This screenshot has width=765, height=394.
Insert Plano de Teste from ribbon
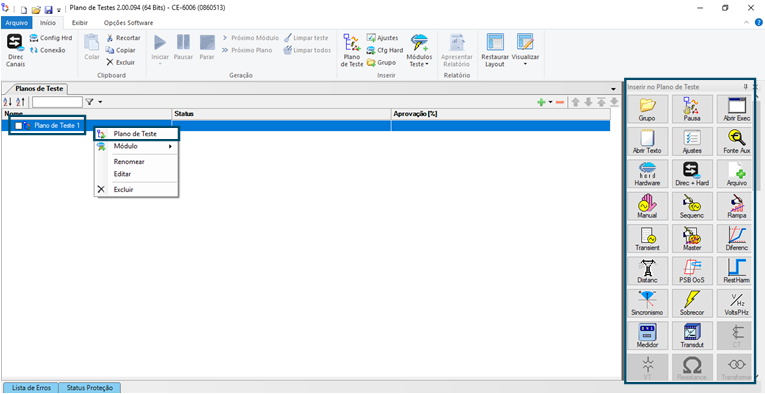352,51
